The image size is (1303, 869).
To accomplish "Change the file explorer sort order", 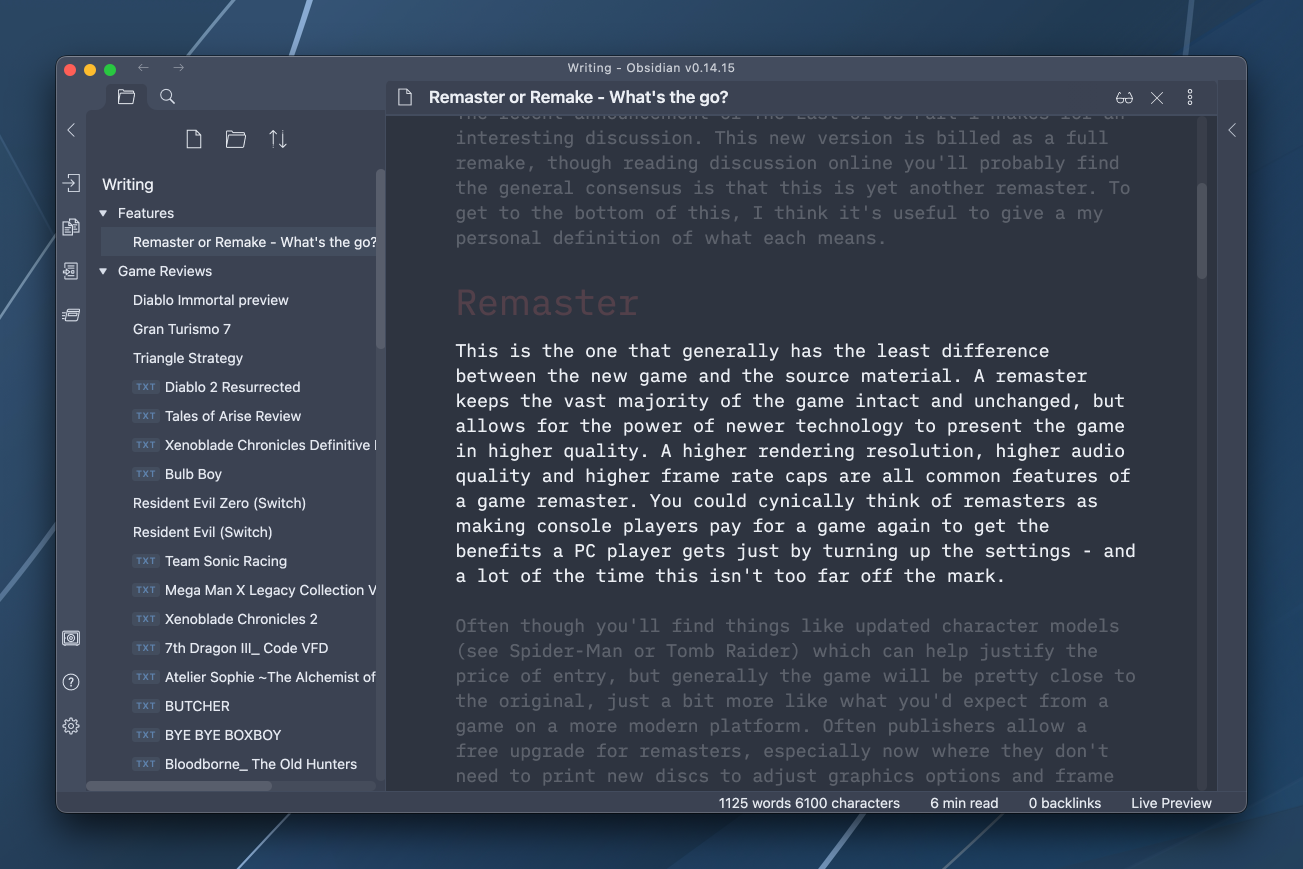I will 277,139.
